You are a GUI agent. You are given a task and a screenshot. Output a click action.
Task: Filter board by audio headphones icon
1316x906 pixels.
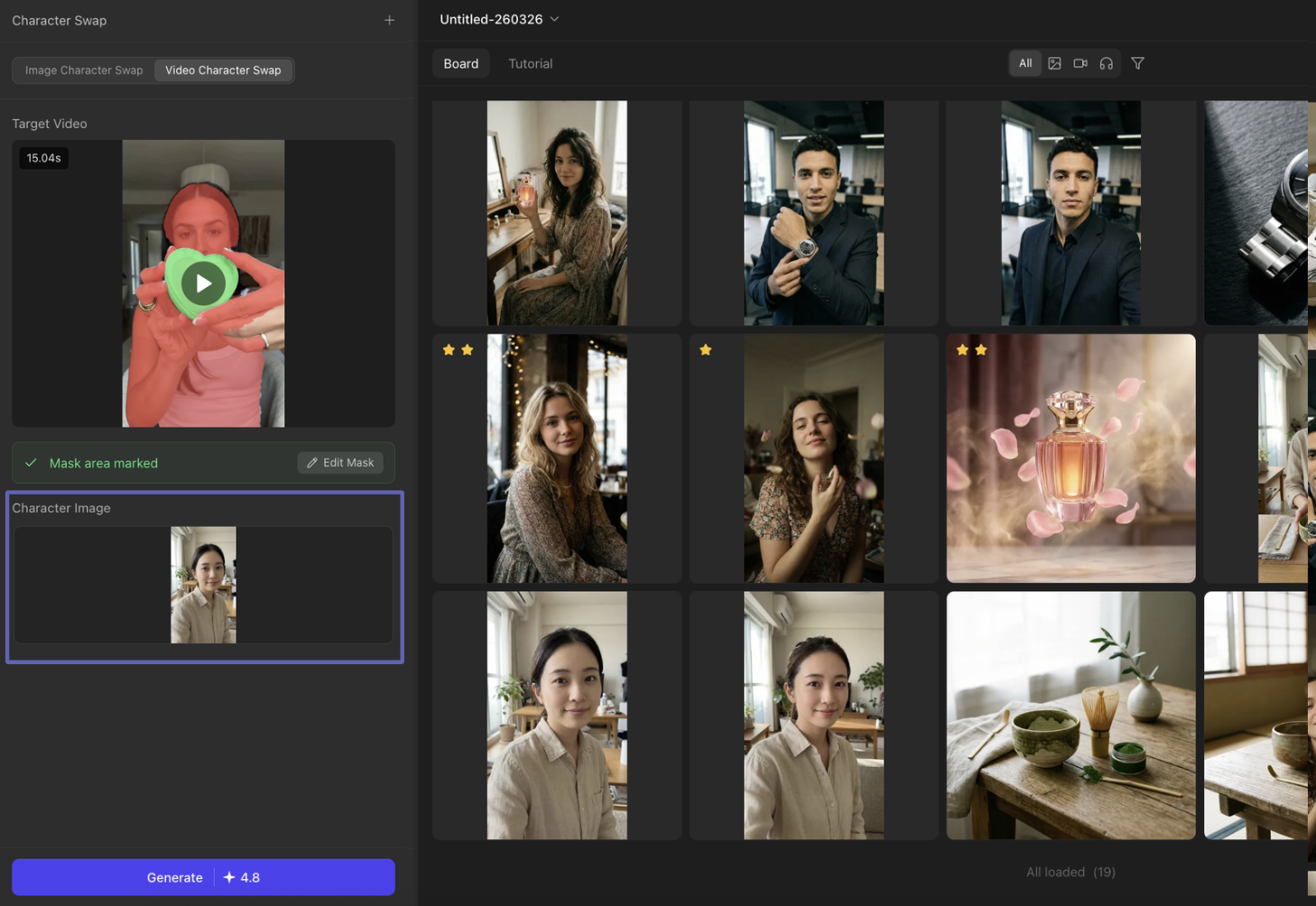[x=1106, y=63]
